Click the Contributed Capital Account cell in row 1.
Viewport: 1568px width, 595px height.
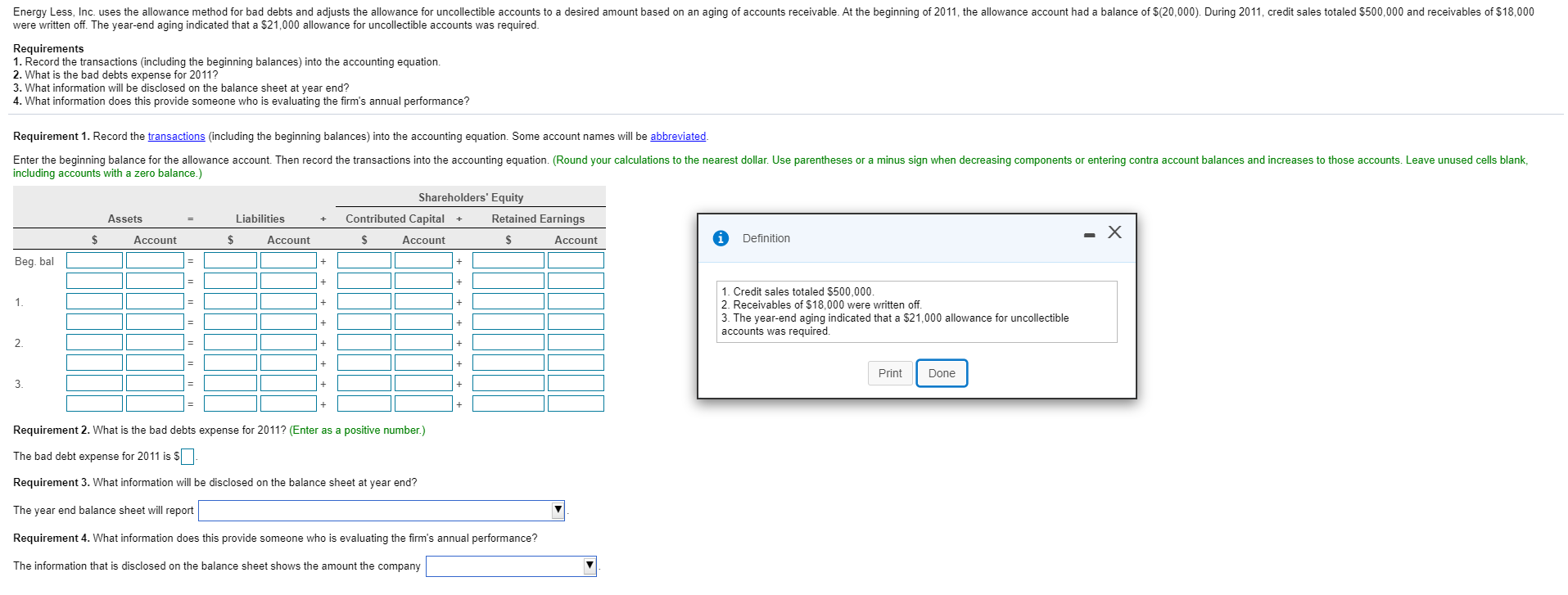(x=423, y=301)
